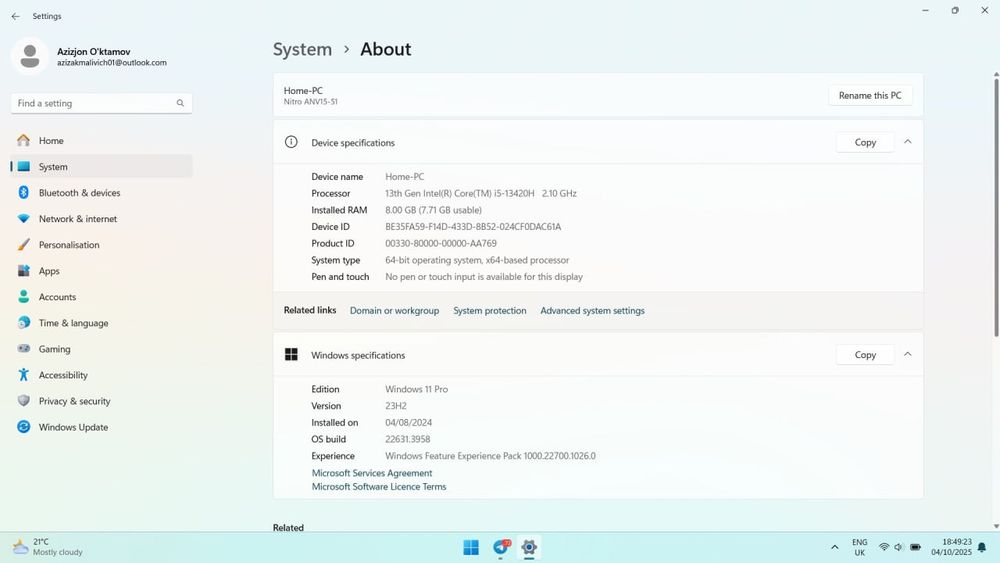Click Windows Feature Experience Pack value
The width and height of the screenshot is (1000, 563).
[x=490, y=456]
